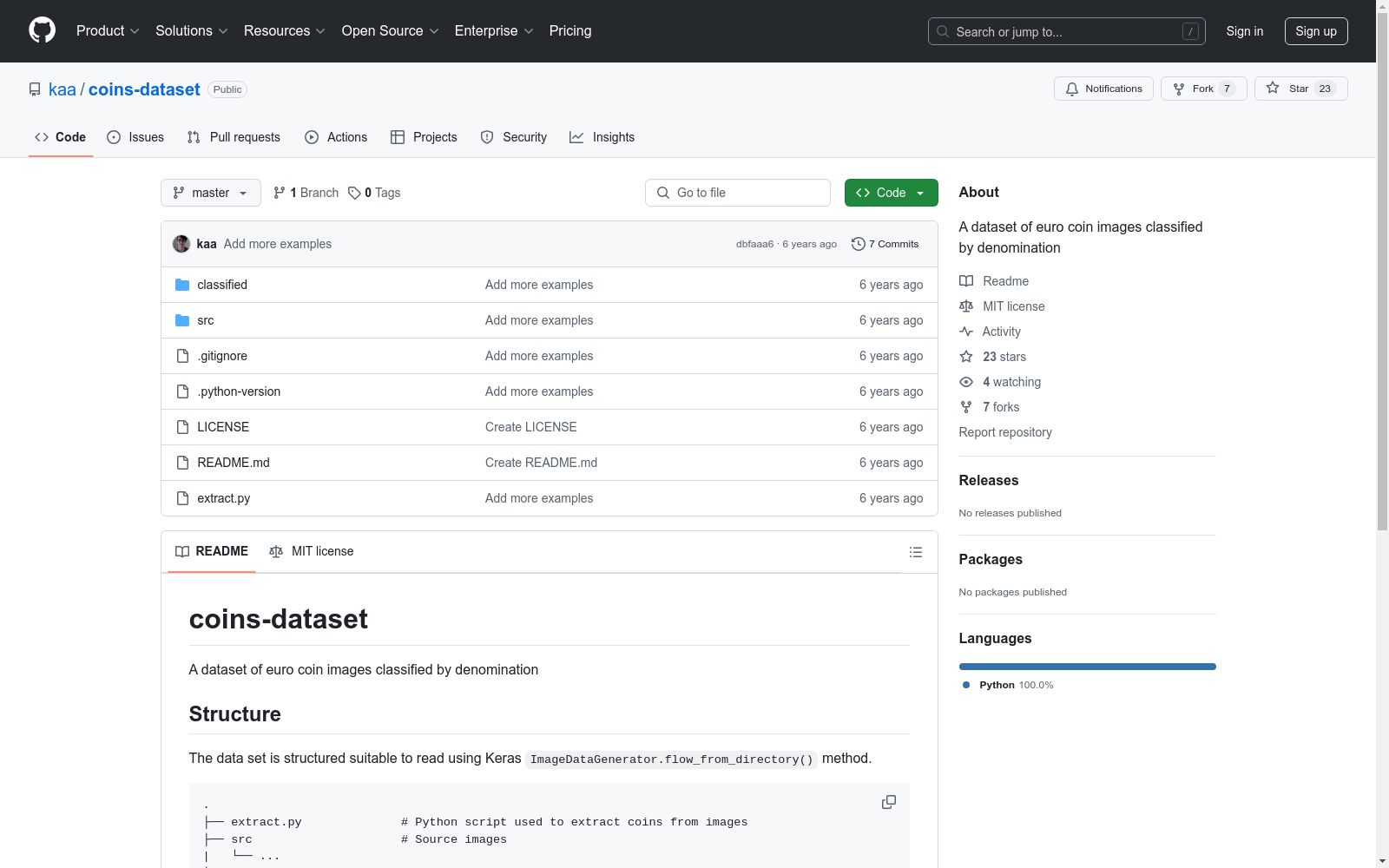The height and width of the screenshot is (868, 1389).
Task: Click the copy code block icon
Action: 888,802
